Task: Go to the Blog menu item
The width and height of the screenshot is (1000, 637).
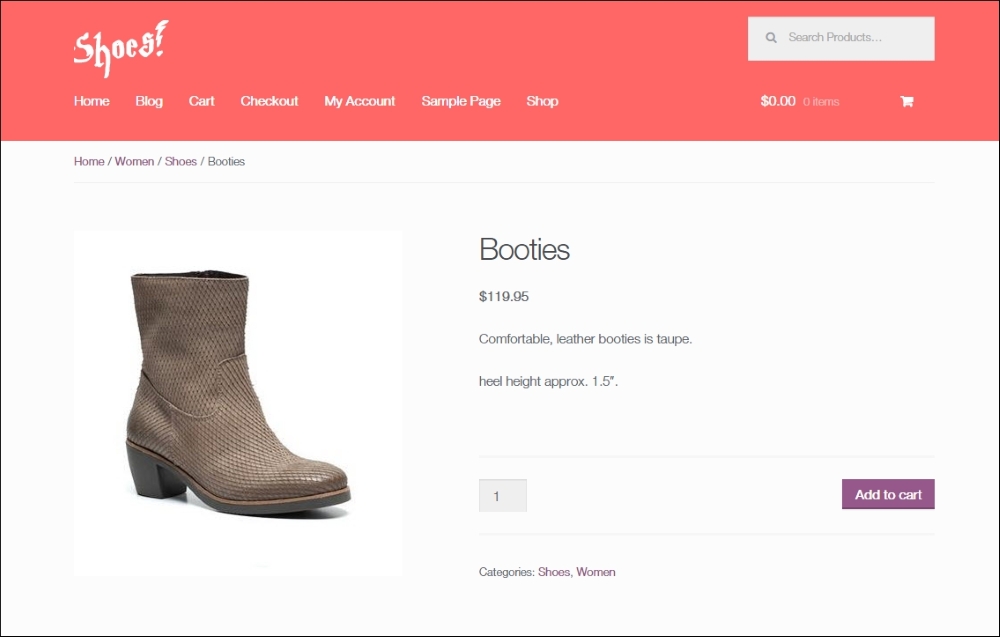Action: click(x=149, y=101)
